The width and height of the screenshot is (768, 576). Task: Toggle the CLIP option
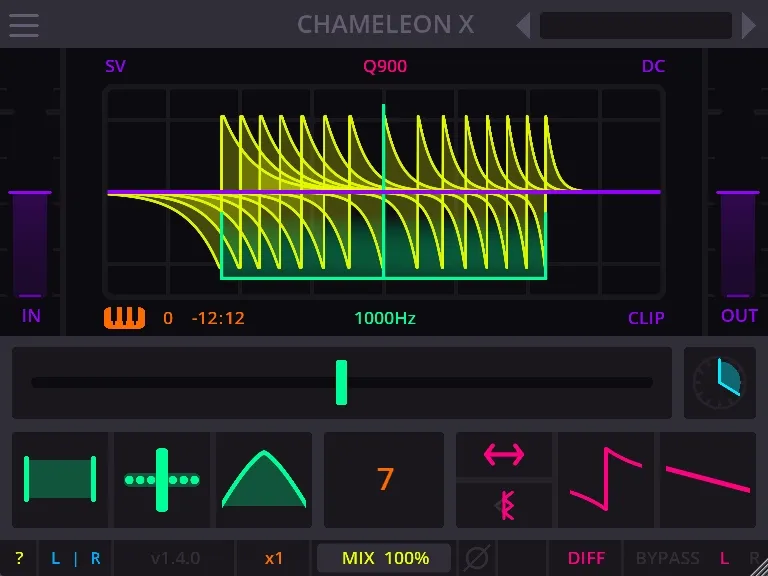(x=646, y=318)
